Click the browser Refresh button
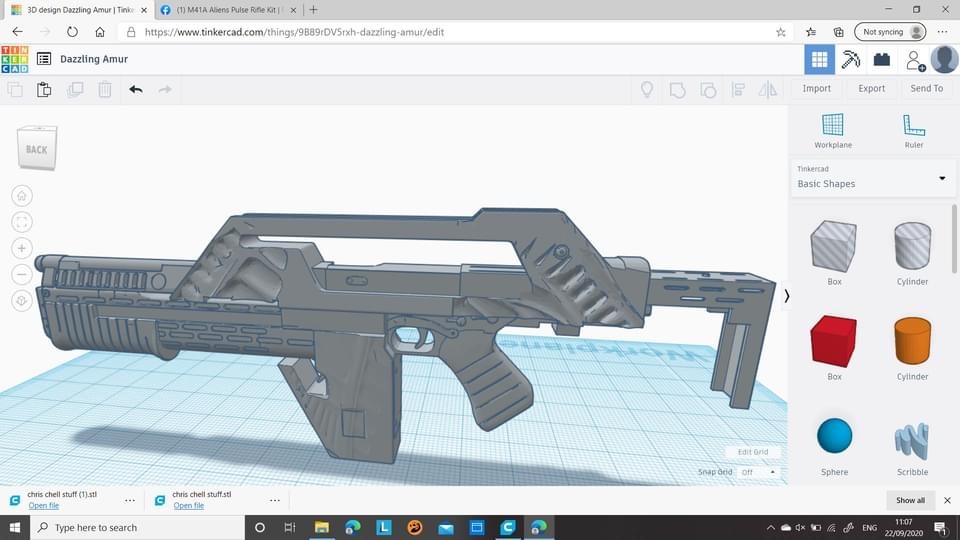The height and width of the screenshot is (540, 960). point(72,32)
